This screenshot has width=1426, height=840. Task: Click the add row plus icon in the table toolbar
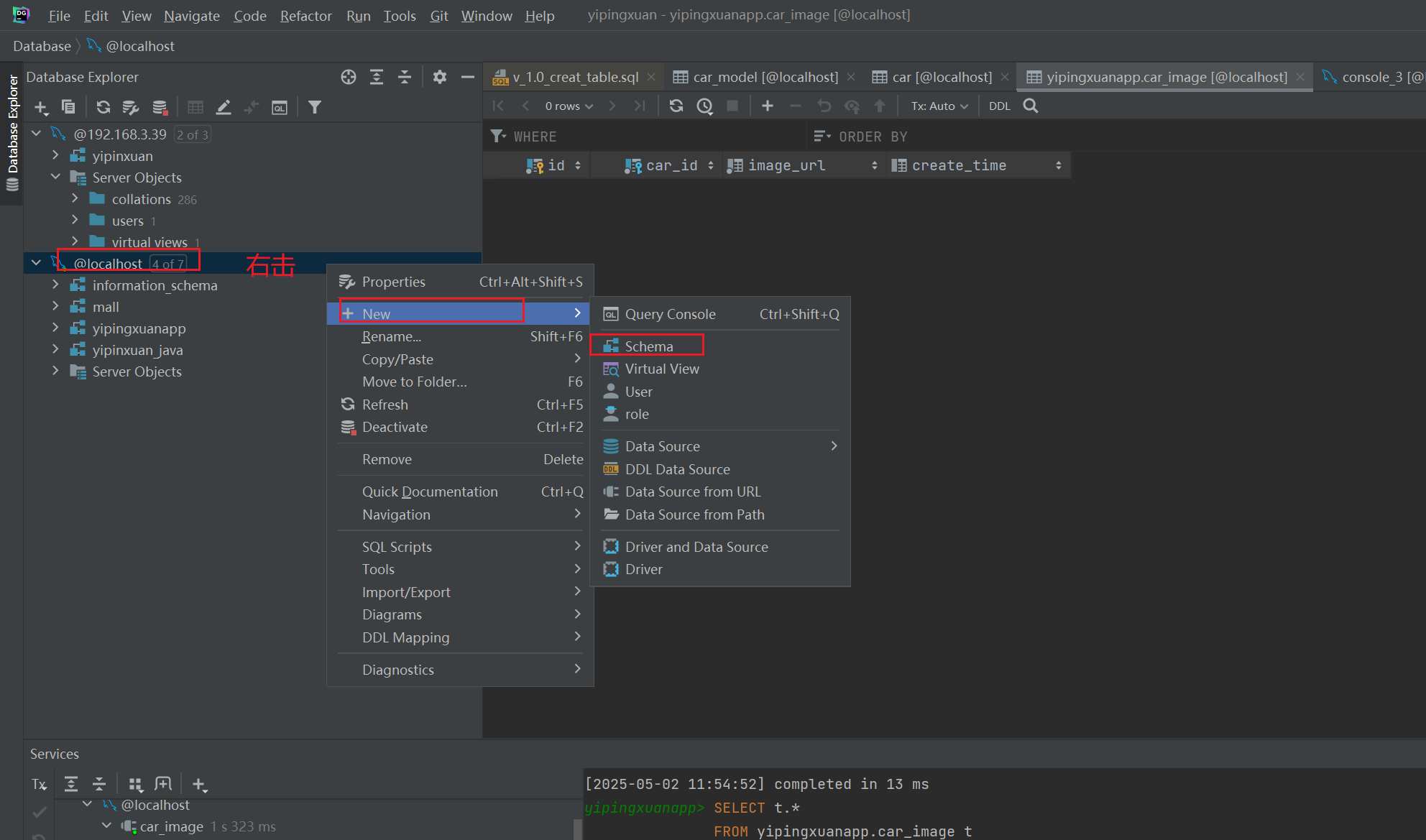(767, 106)
